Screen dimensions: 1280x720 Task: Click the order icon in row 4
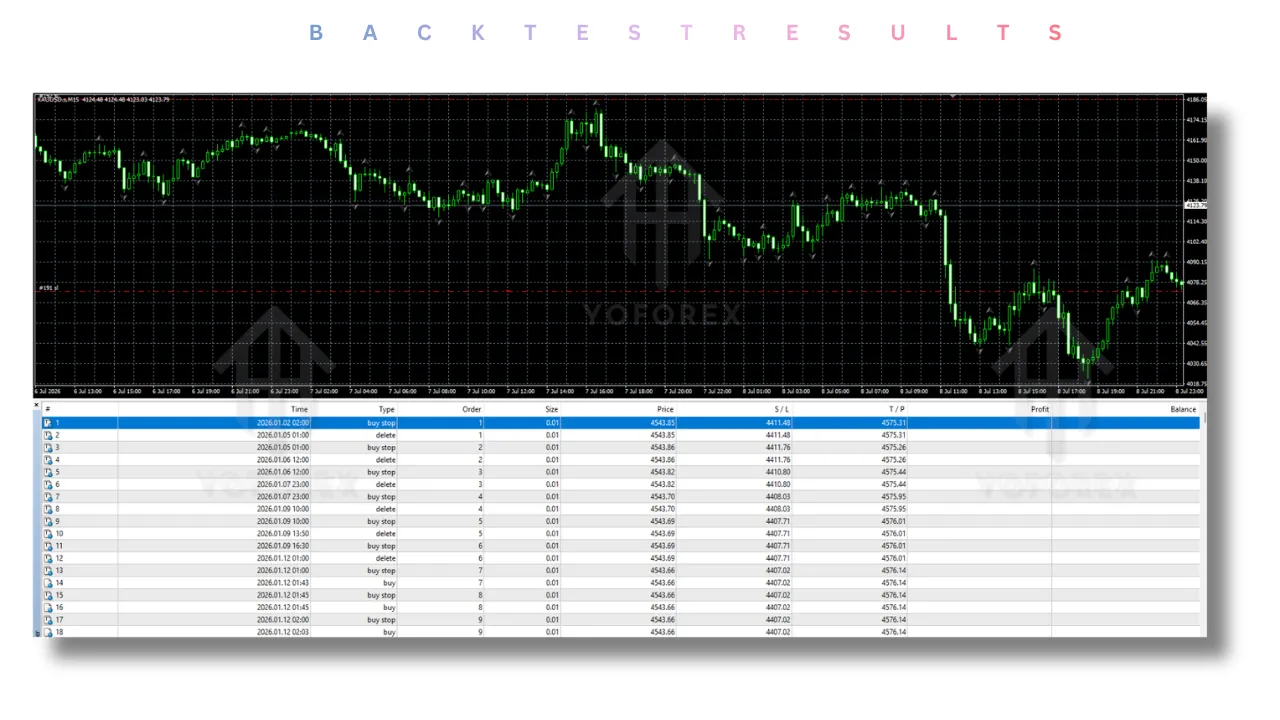47,460
